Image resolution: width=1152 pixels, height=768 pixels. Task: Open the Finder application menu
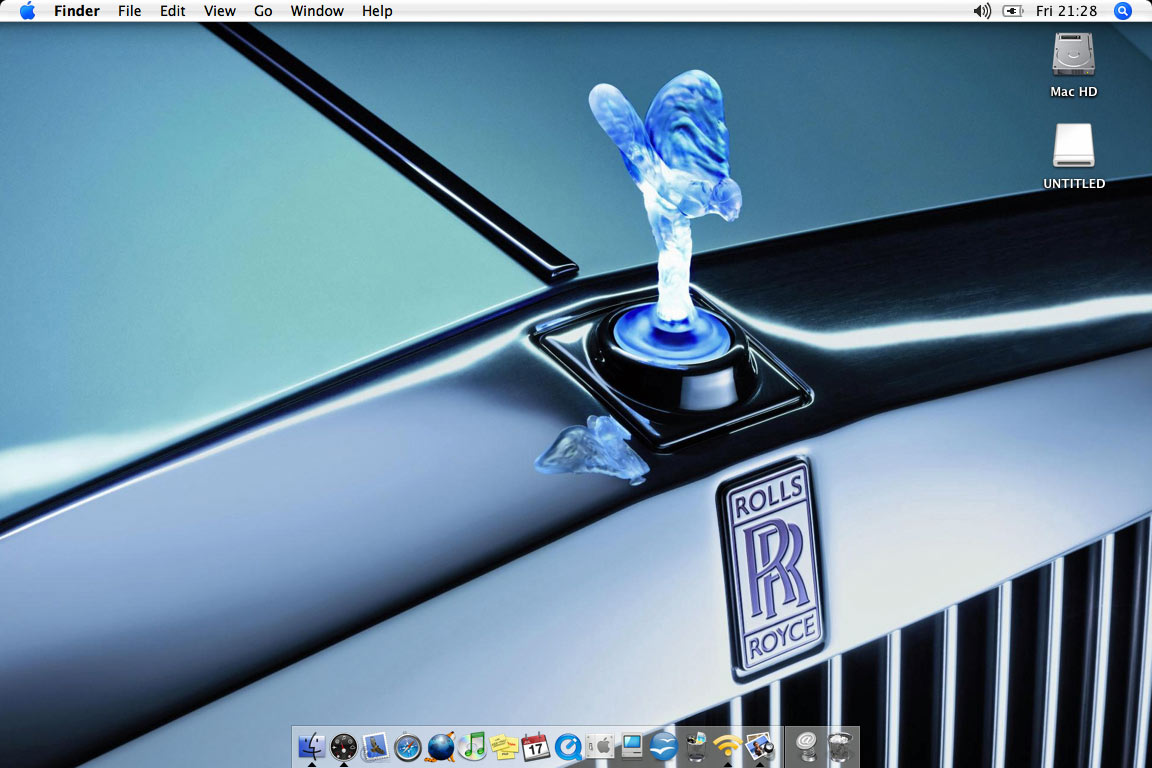coord(76,11)
